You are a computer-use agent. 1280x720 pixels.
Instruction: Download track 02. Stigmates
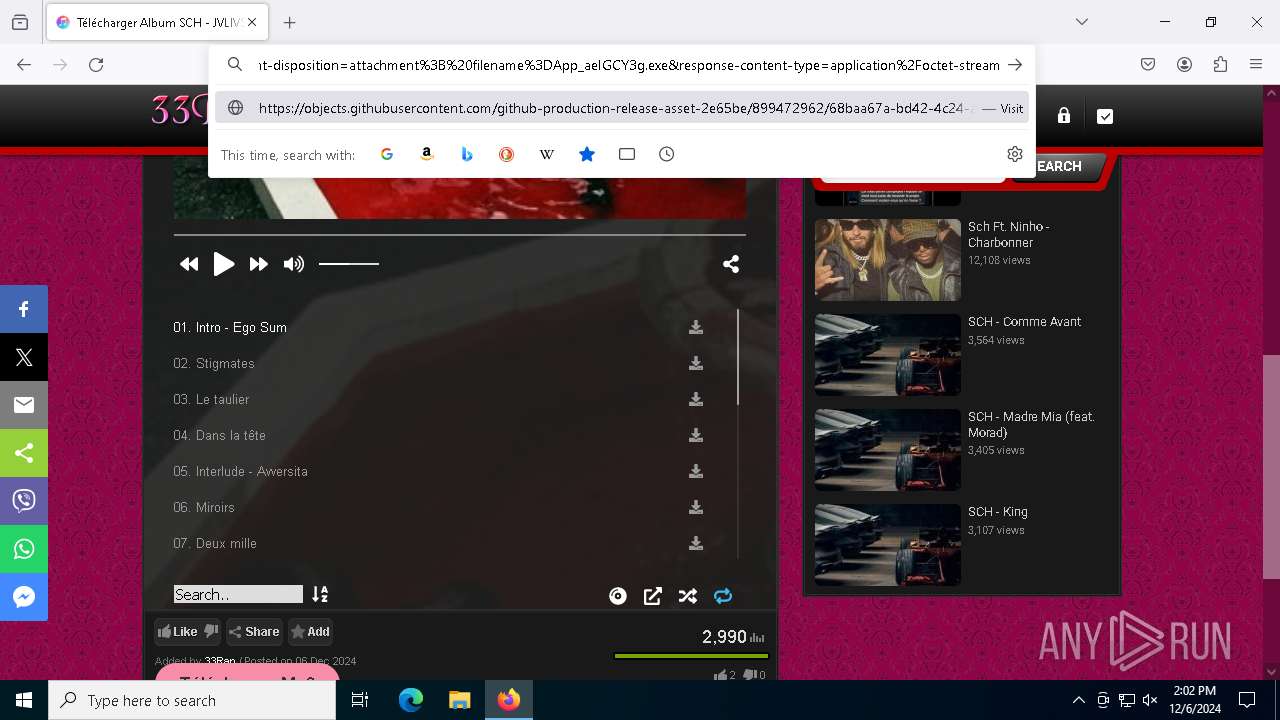tap(696, 363)
